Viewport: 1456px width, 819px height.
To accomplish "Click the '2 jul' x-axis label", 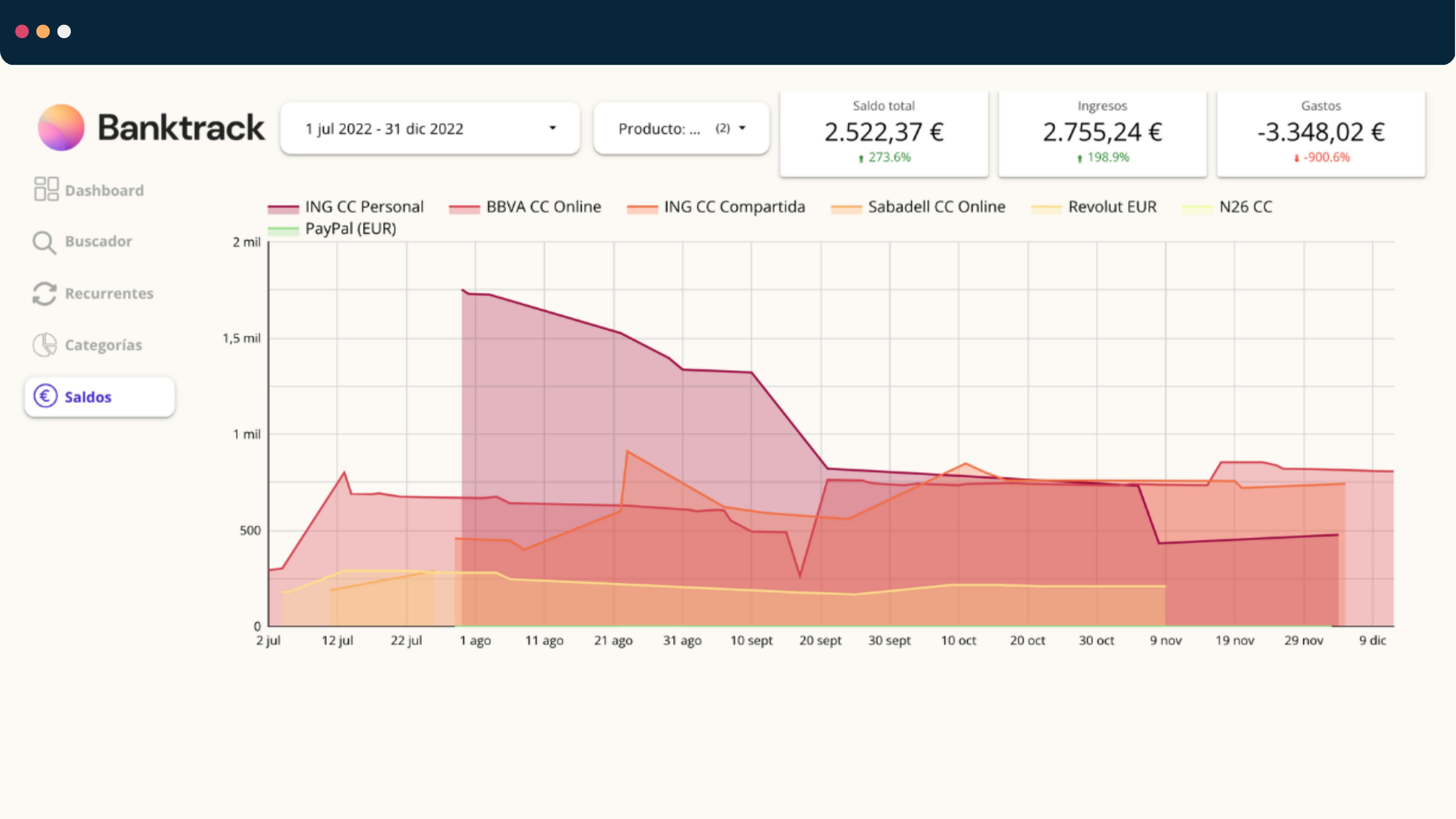I will click(x=268, y=640).
